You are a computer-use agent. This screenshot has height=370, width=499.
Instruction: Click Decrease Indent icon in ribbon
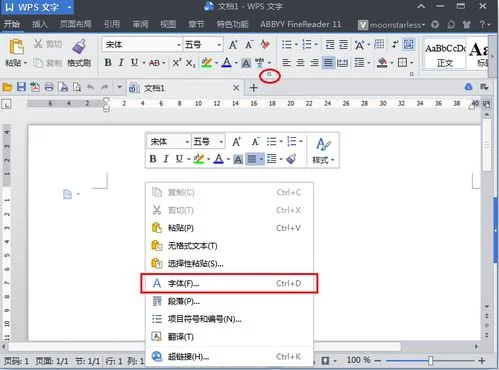[330, 45]
